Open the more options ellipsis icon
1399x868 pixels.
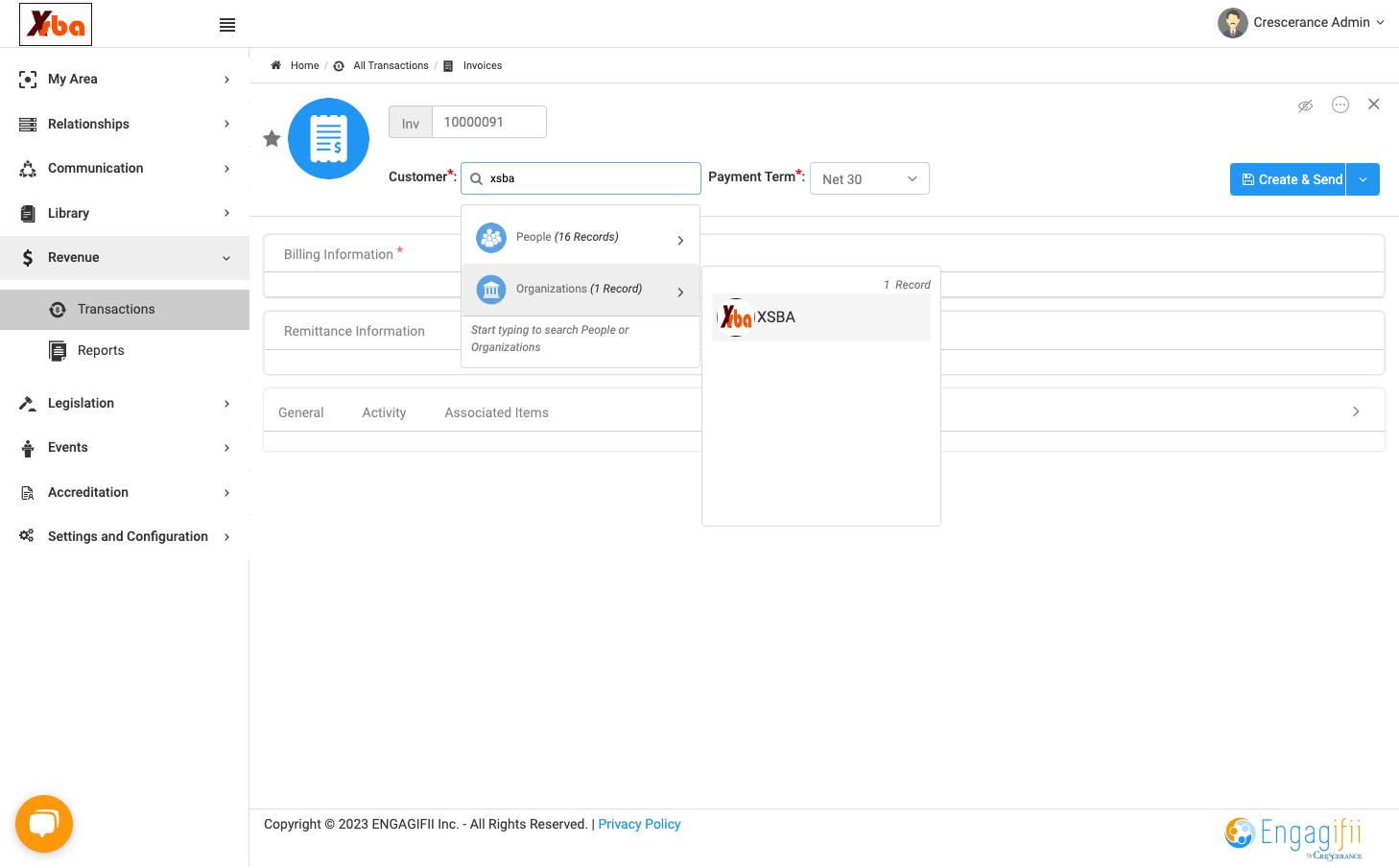pos(1340,105)
